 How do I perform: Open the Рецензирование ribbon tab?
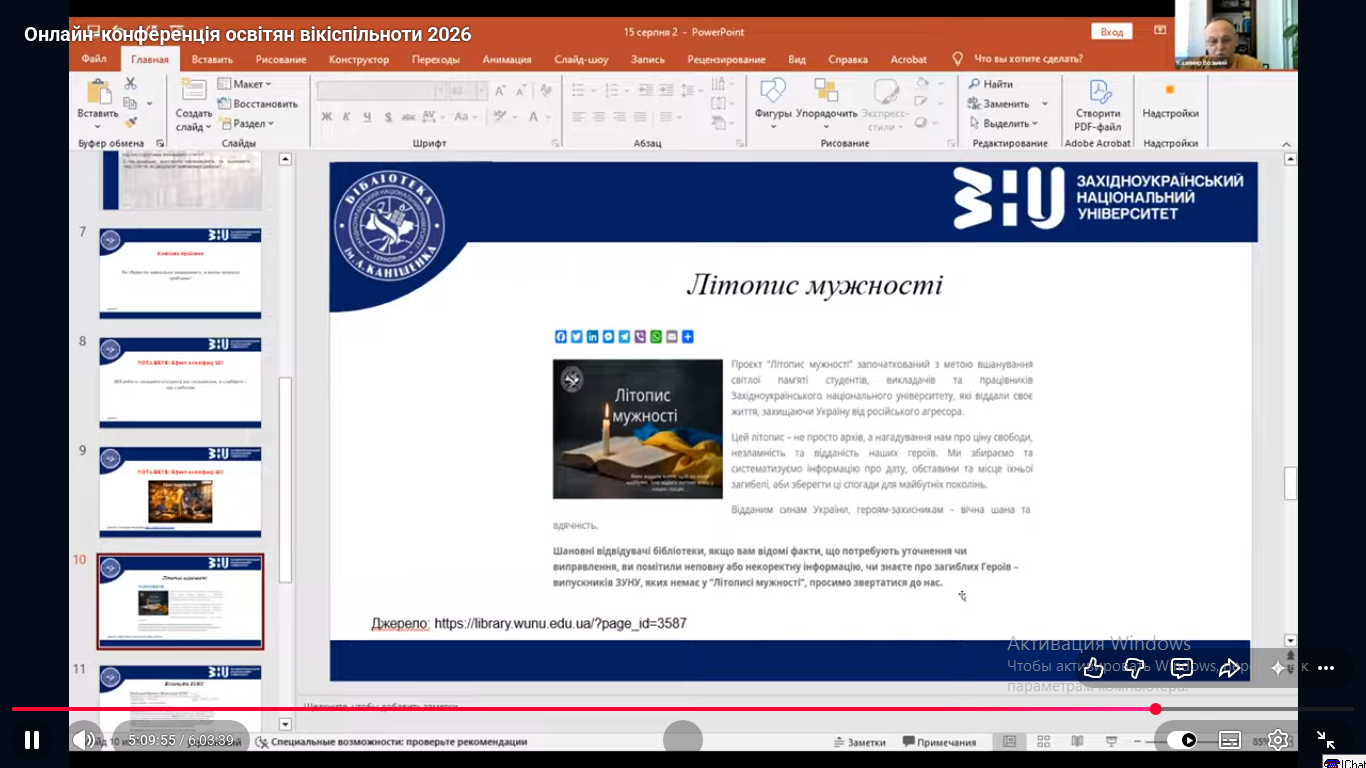click(x=727, y=59)
